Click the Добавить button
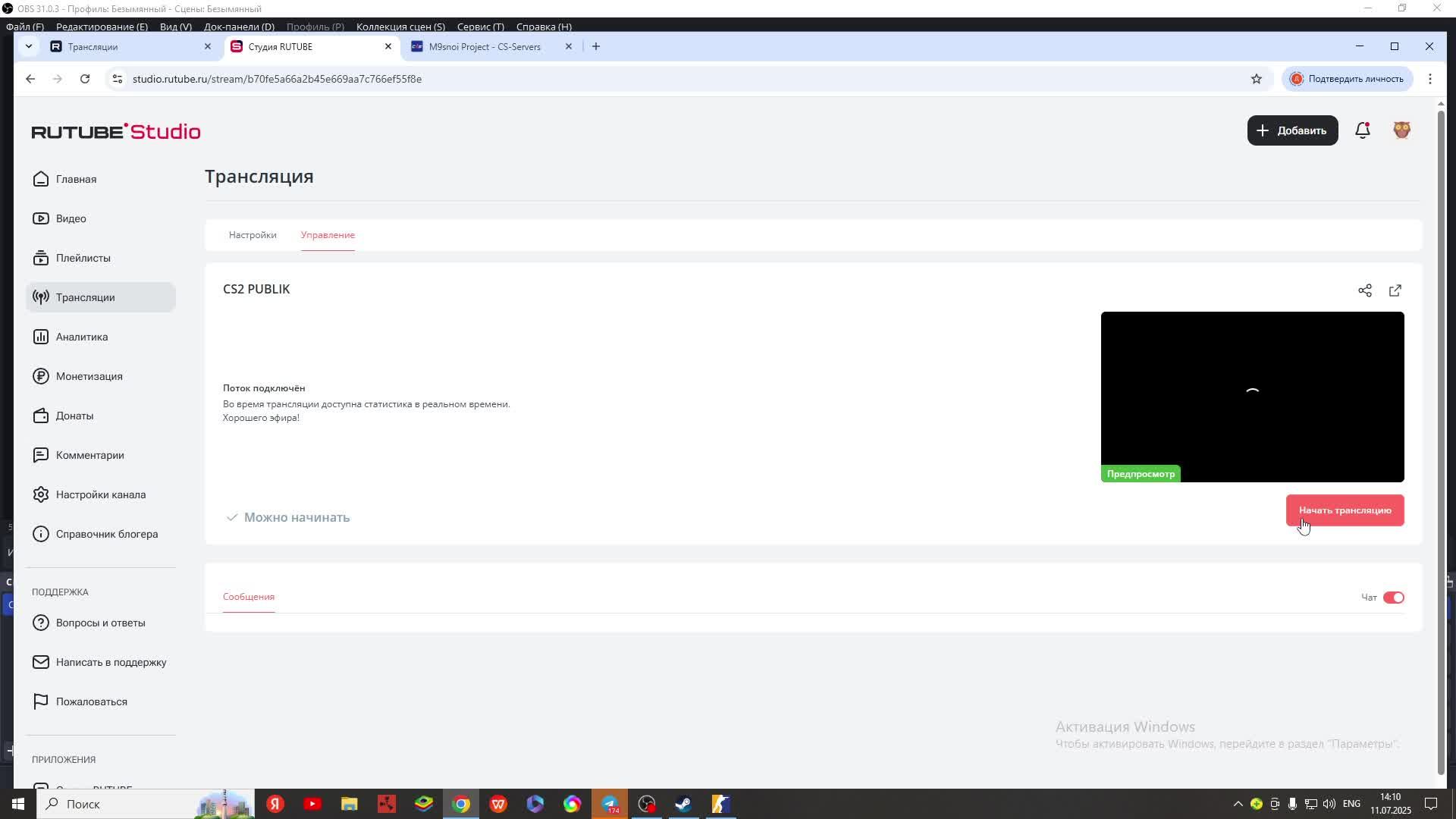Viewport: 1456px width, 819px height. [x=1292, y=130]
